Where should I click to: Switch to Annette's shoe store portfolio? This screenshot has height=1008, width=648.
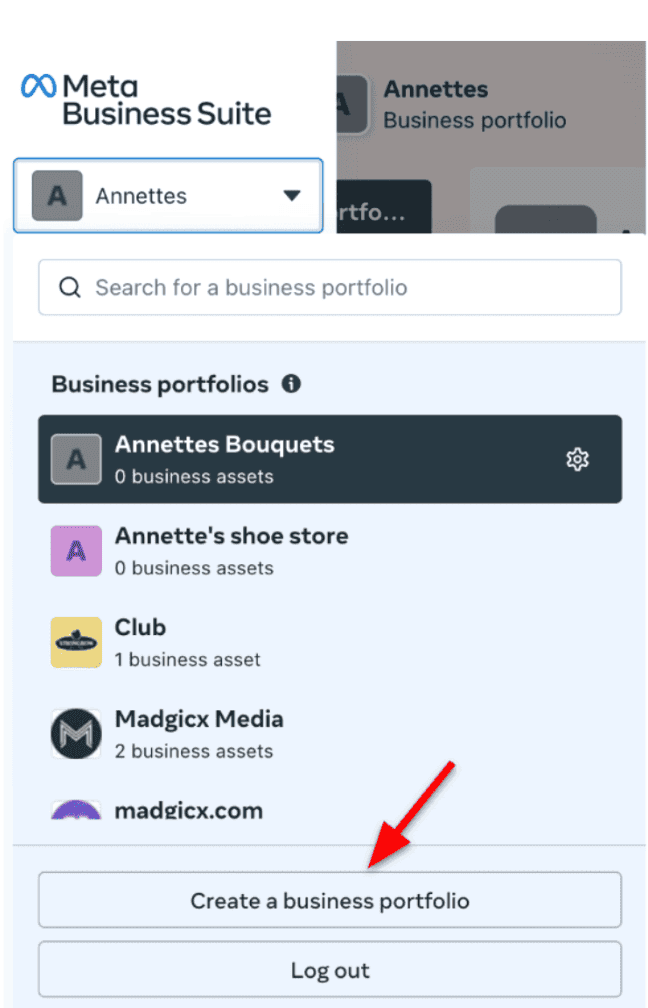300,551
